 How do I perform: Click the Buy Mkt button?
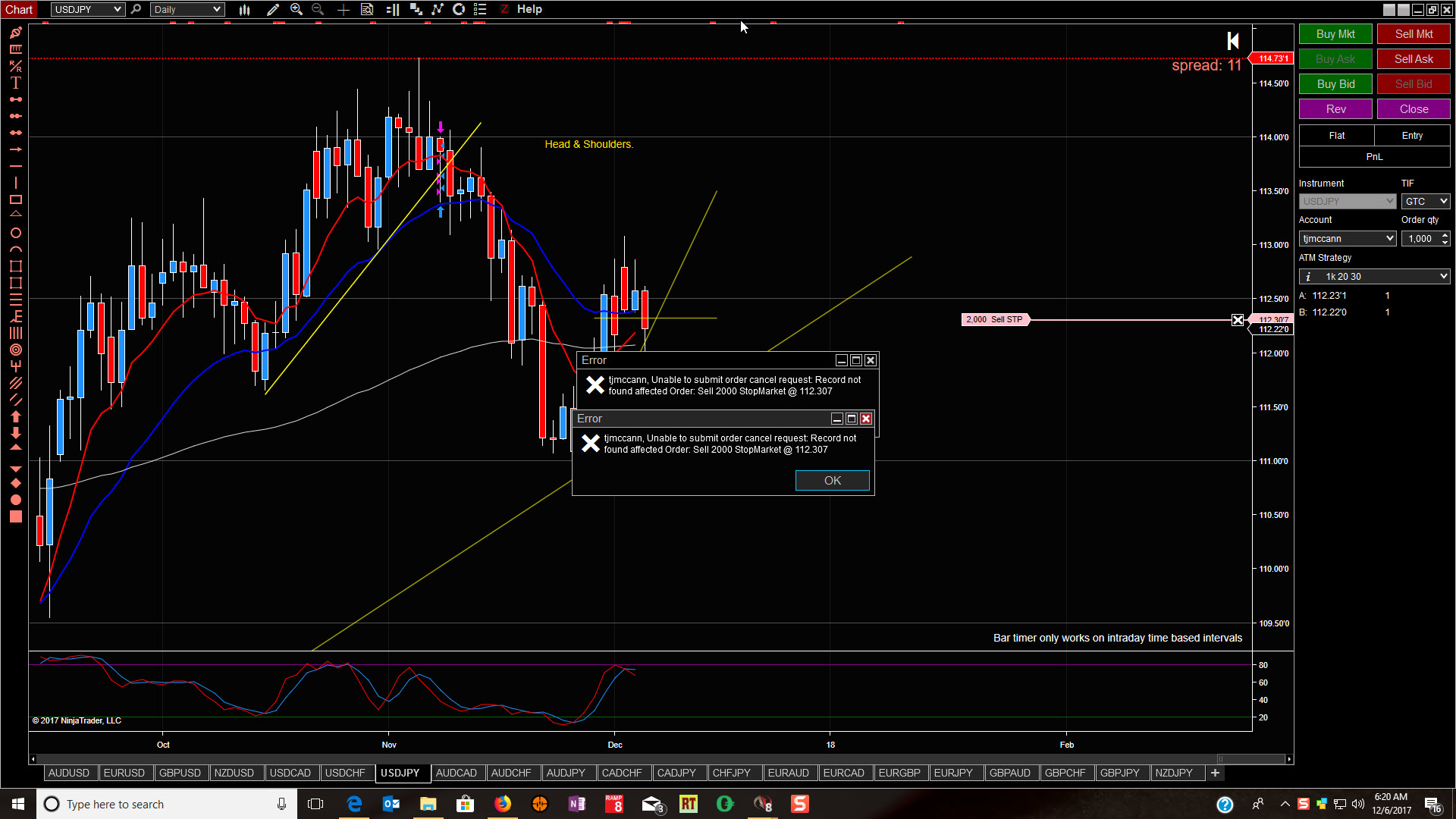(1335, 34)
